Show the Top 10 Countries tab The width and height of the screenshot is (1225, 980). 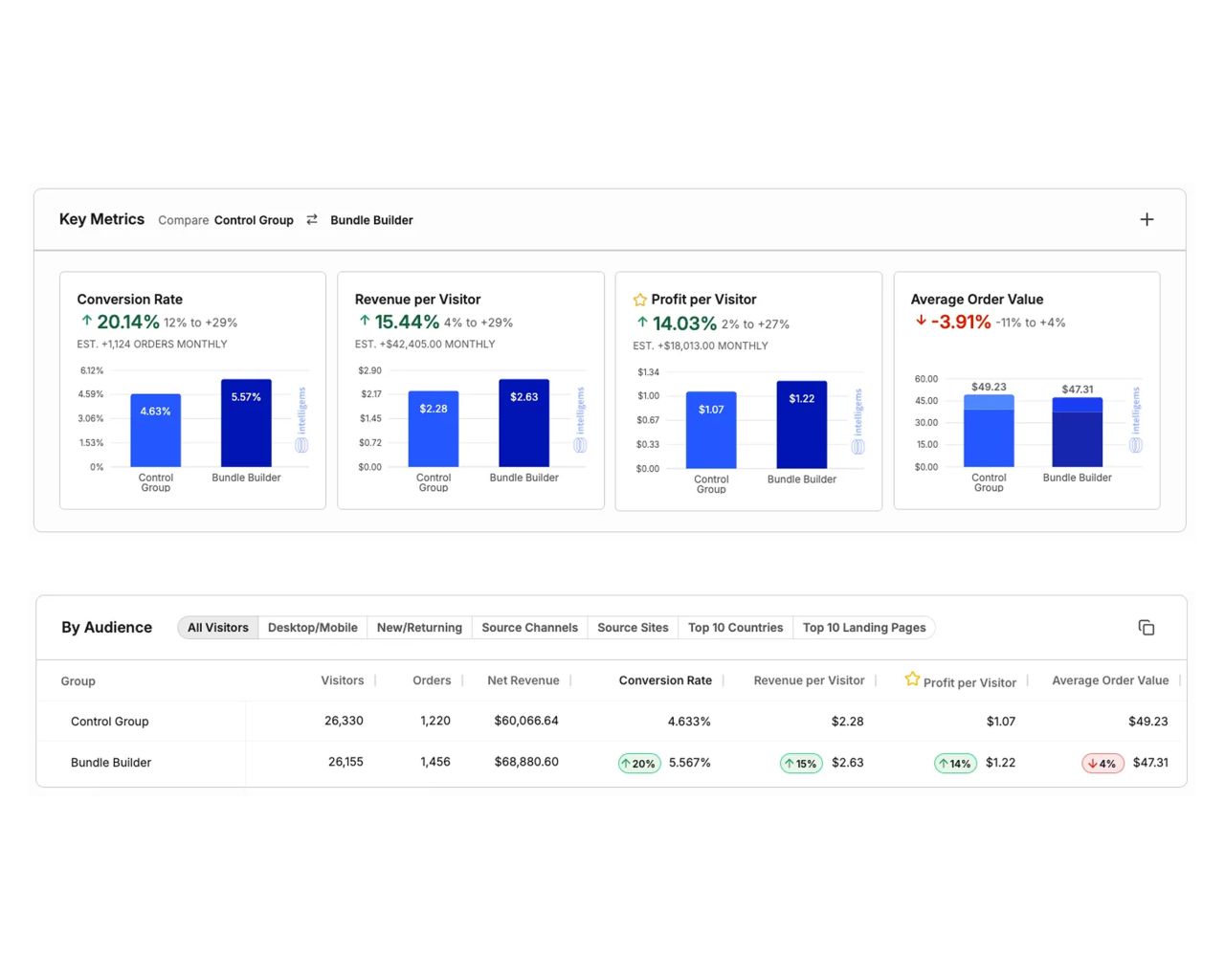(x=735, y=628)
